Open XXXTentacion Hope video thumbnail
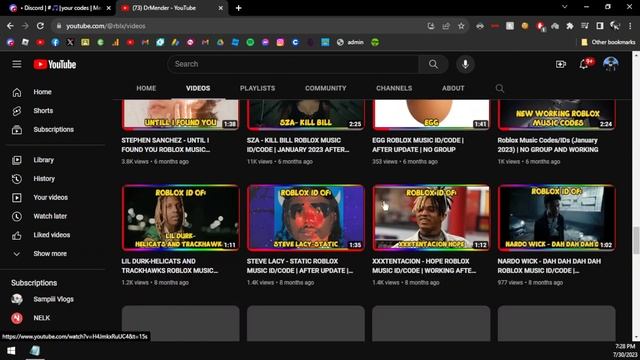 point(431,218)
